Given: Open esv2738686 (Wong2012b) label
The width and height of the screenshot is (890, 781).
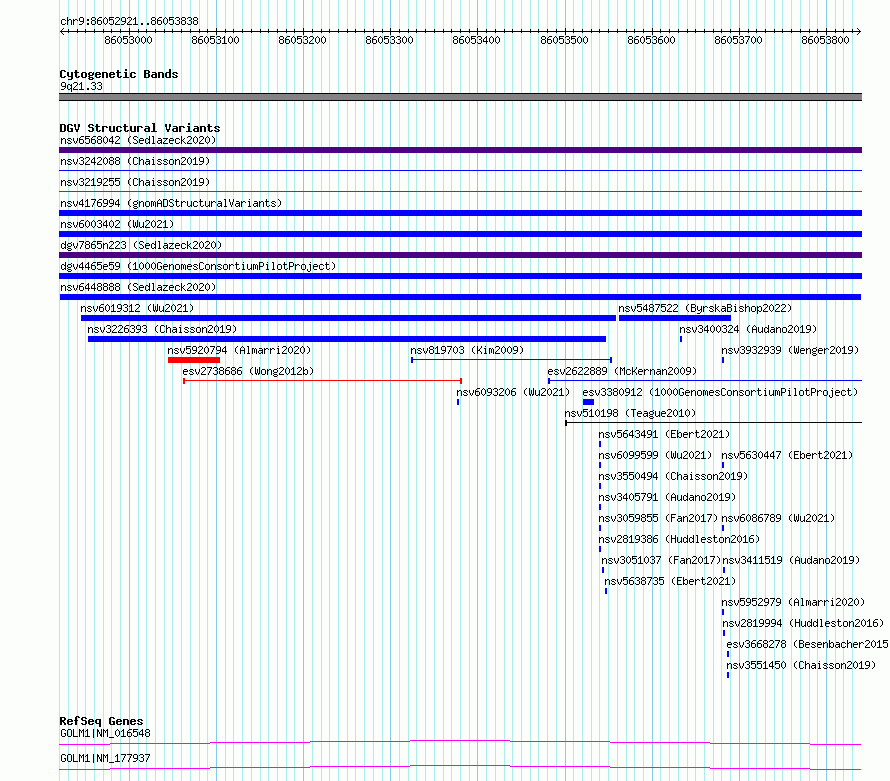Looking at the screenshot, I should point(248,371).
